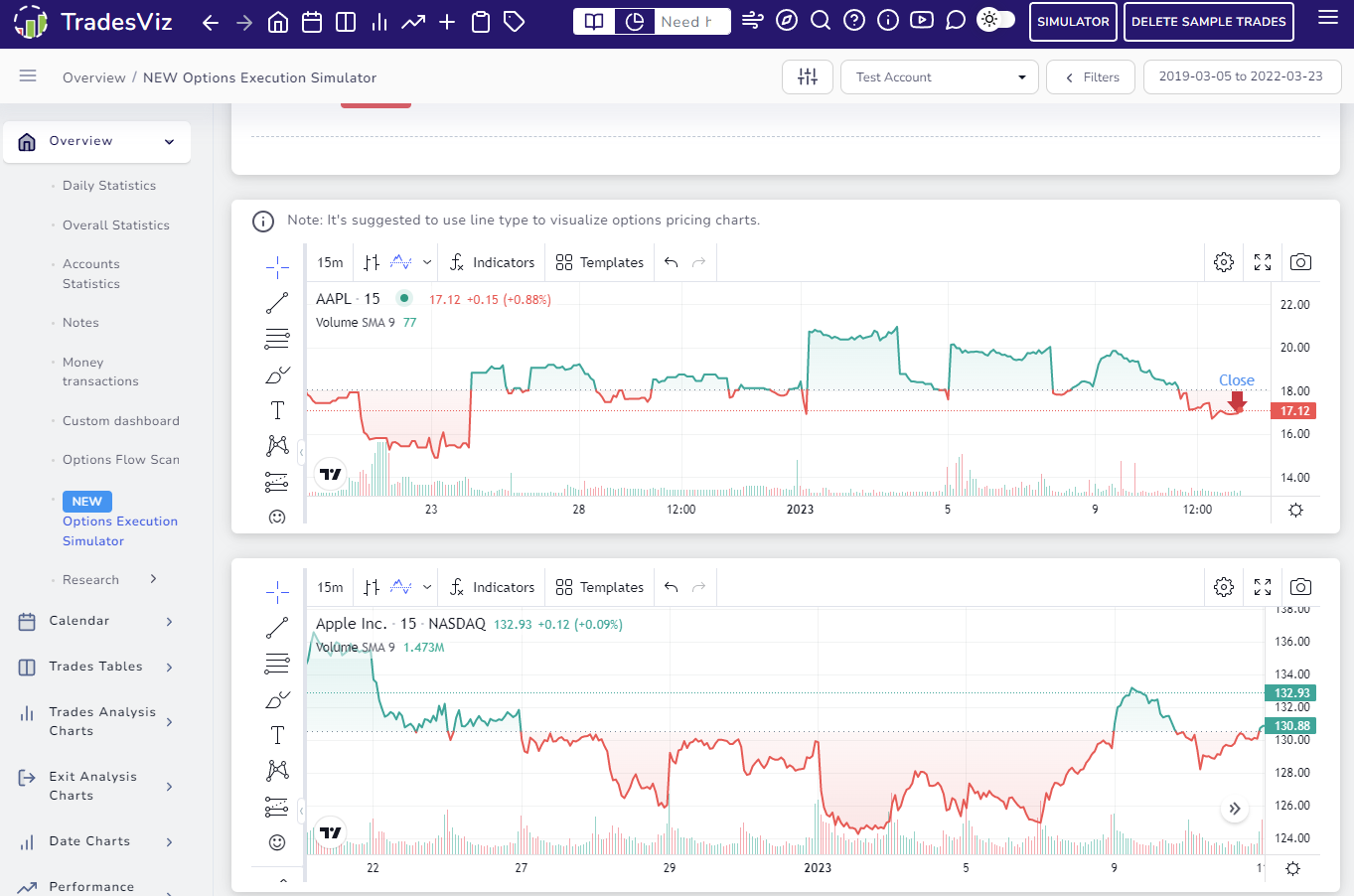Open the wind/stream icon in top bar
The width and height of the screenshot is (1354, 896).
coord(753,20)
